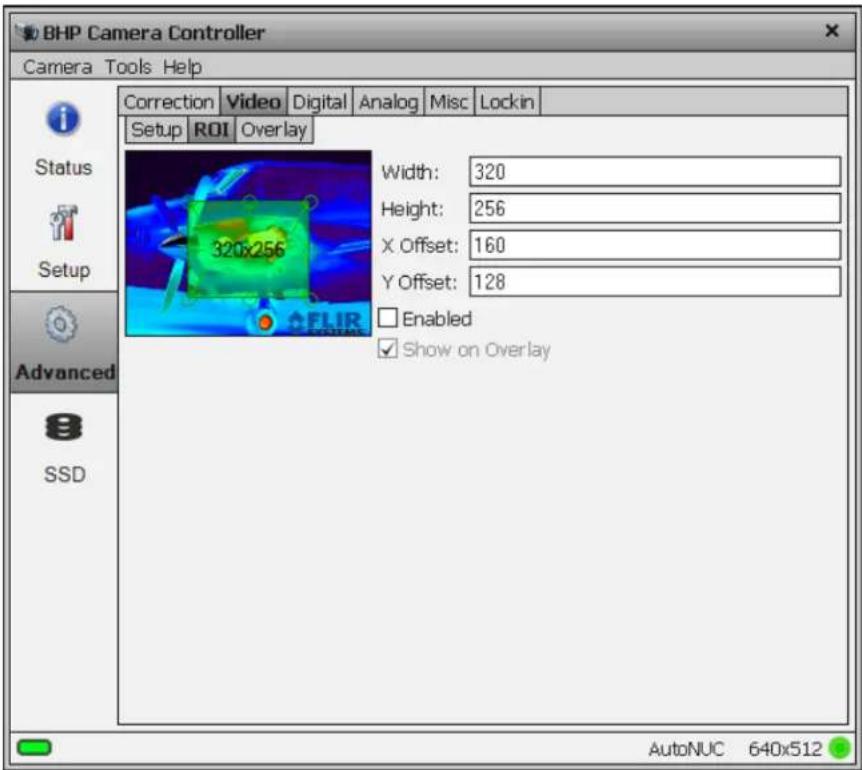Focus the X Offset field

(655, 245)
